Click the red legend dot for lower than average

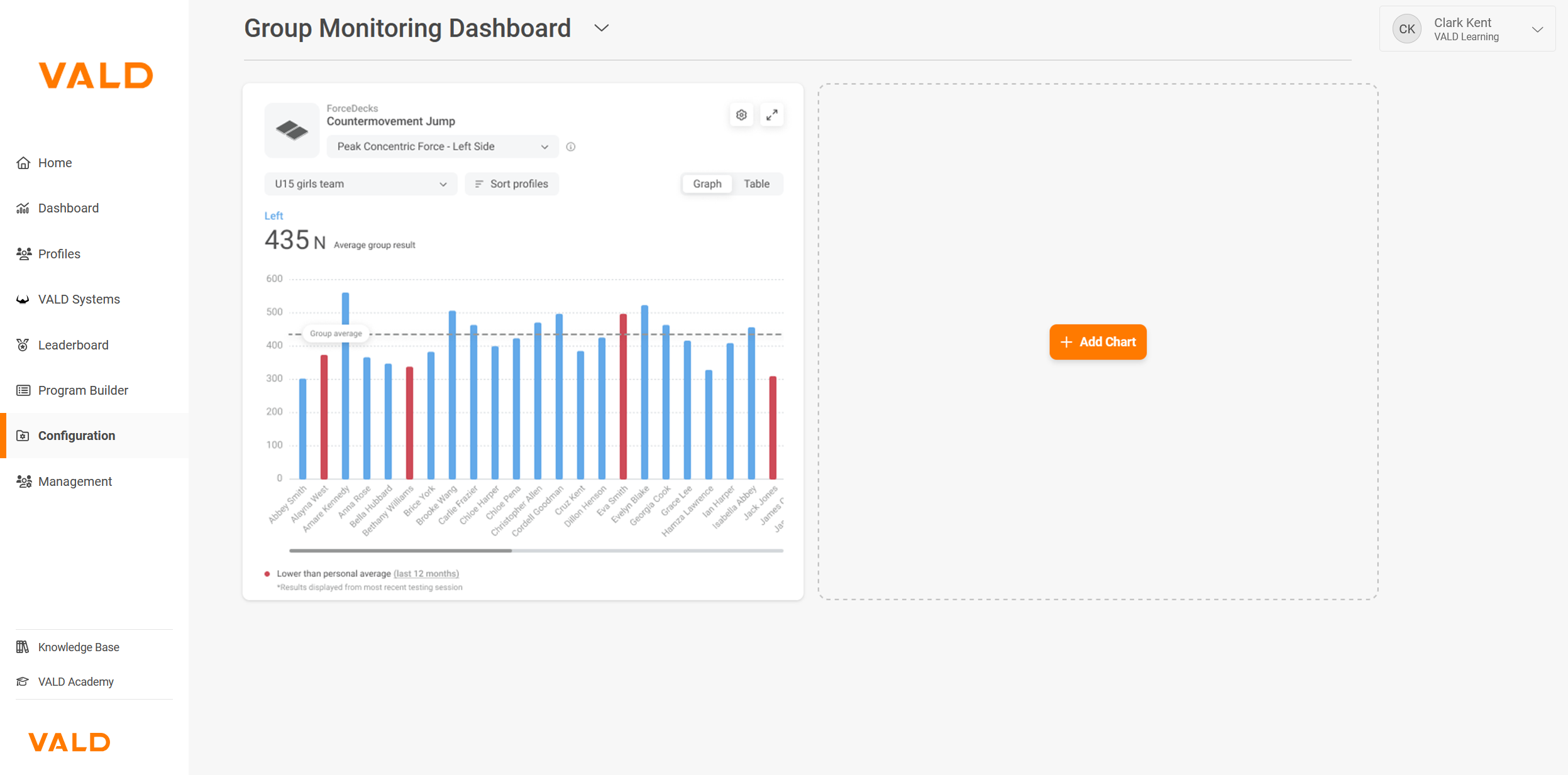[x=267, y=574]
